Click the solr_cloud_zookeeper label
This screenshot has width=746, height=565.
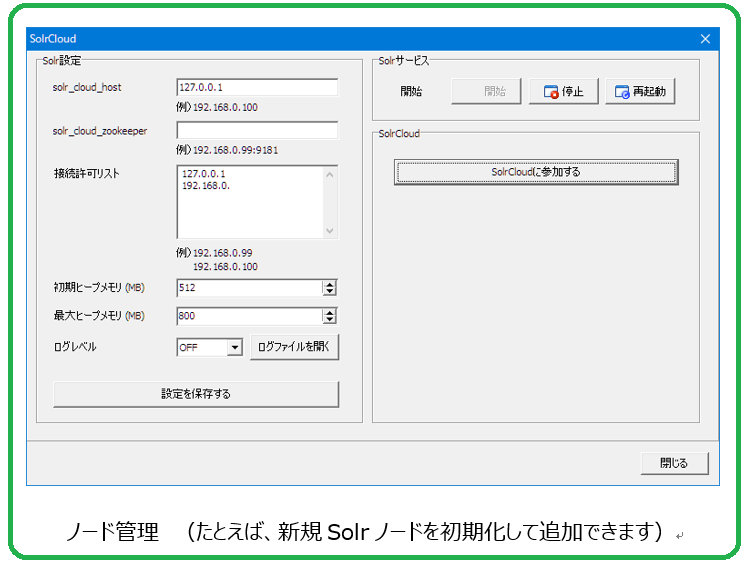[100, 131]
